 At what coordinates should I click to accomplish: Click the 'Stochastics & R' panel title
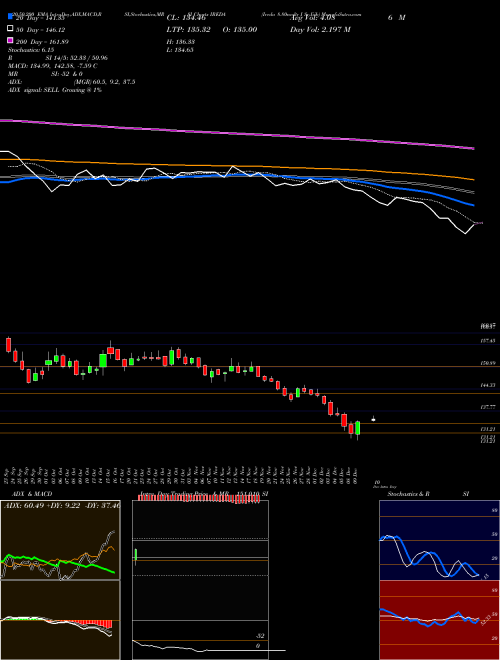coord(408,494)
